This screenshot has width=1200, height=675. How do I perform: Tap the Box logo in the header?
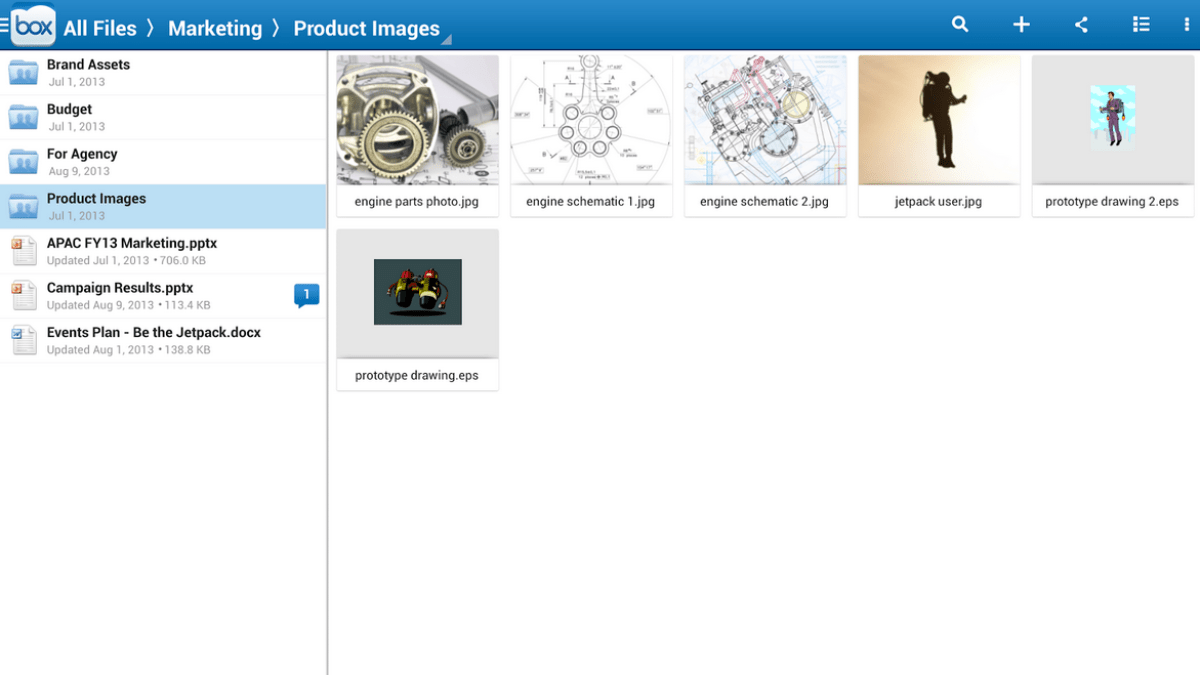click(34, 25)
